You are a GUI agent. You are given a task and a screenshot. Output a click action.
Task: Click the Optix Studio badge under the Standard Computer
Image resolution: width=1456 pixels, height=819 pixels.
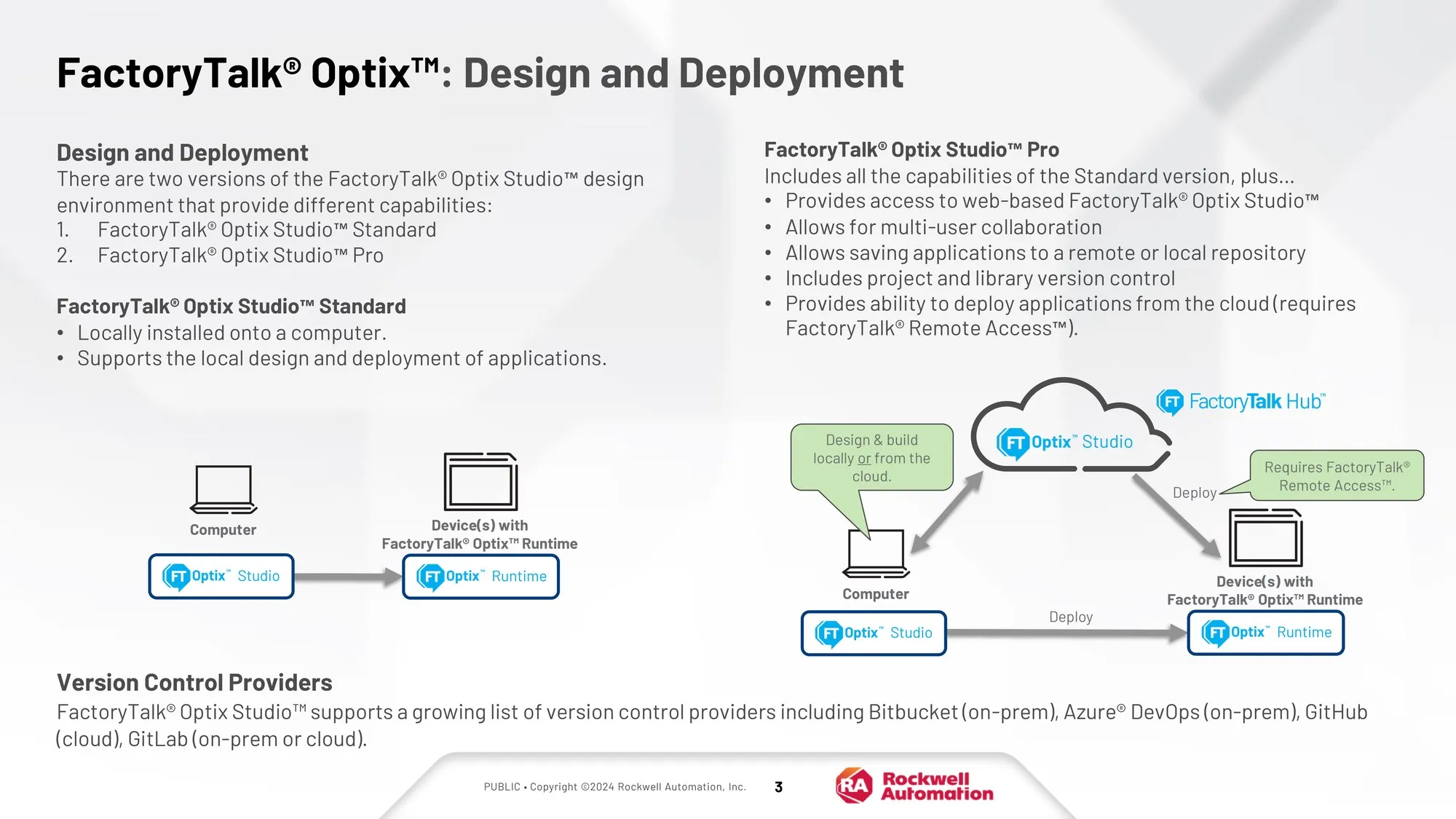[x=221, y=576]
